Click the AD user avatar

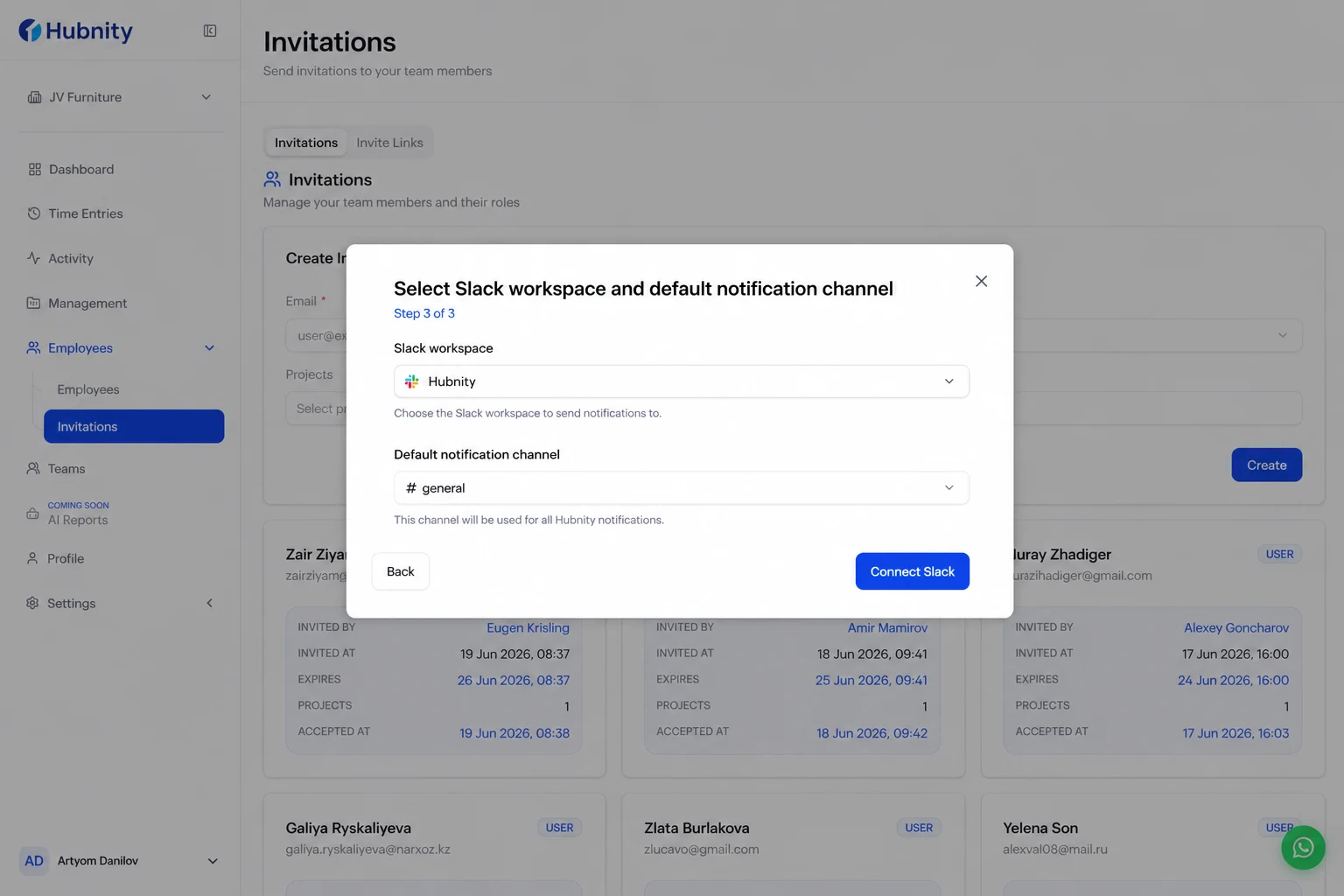tap(34, 861)
